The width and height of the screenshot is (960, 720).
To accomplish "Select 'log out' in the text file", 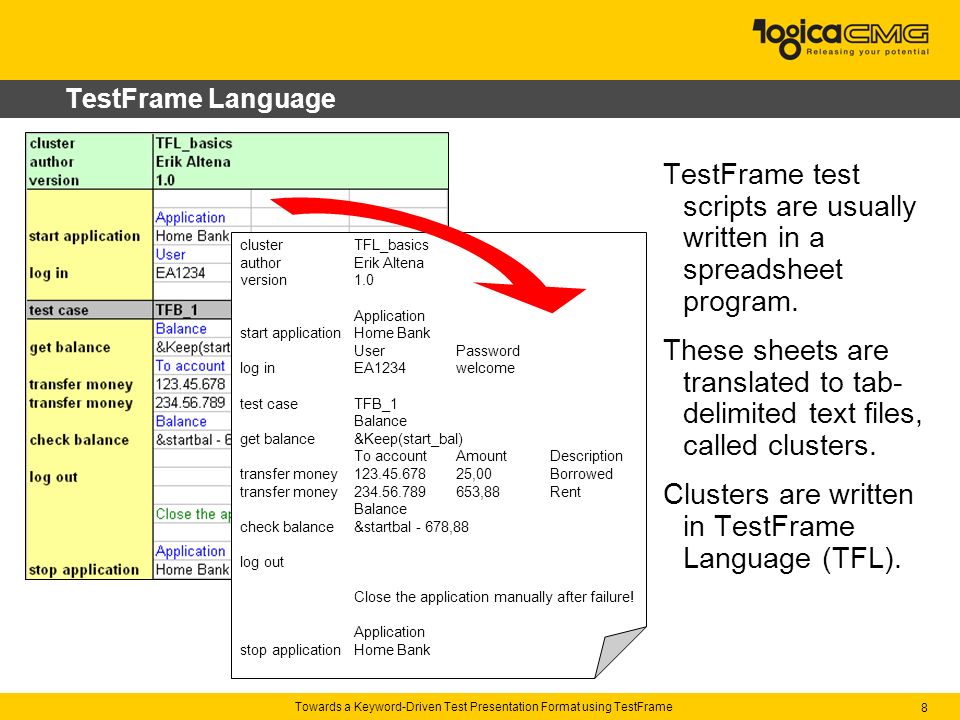I will [262, 562].
